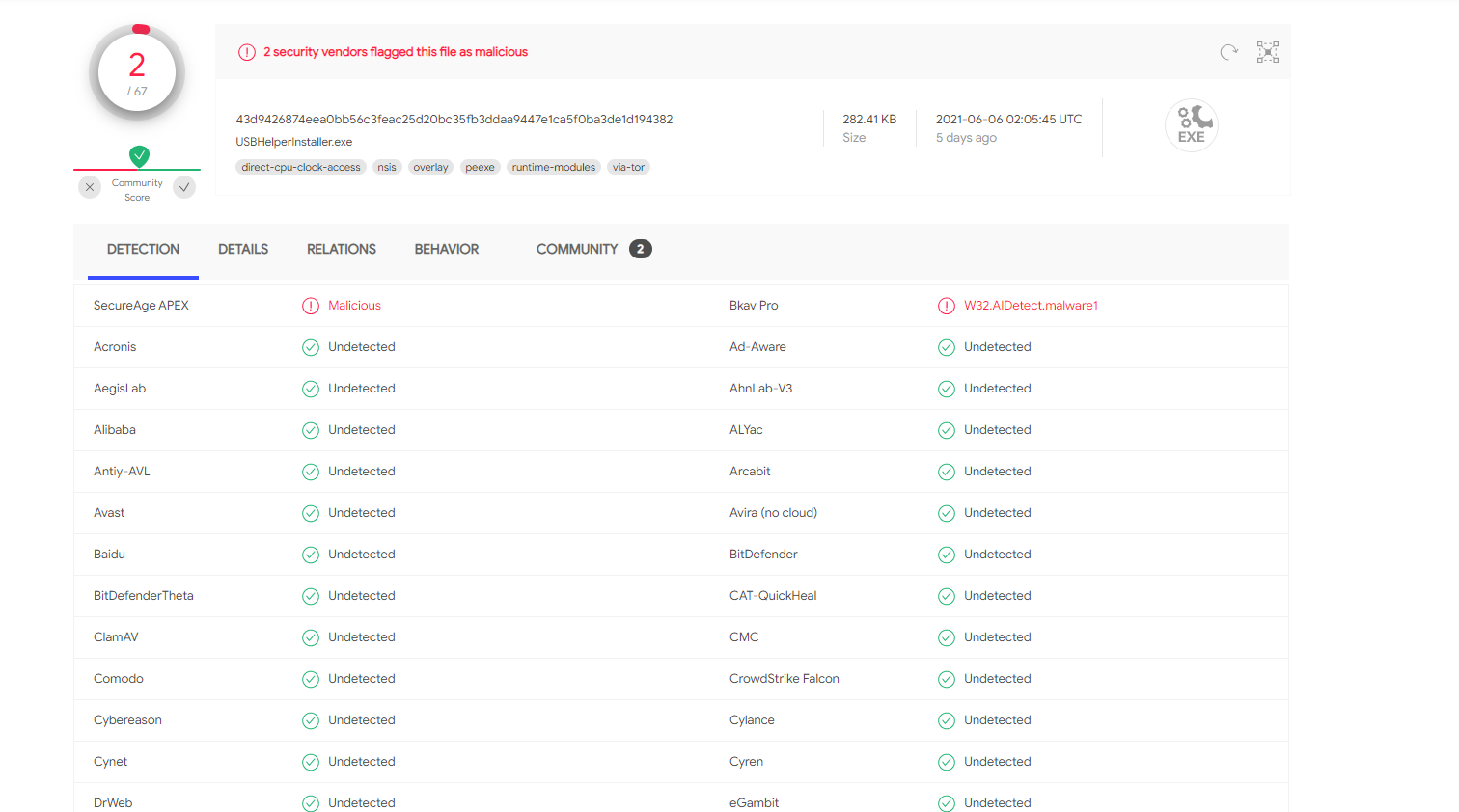Click the green check icon beside ClamAV

point(311,636)
